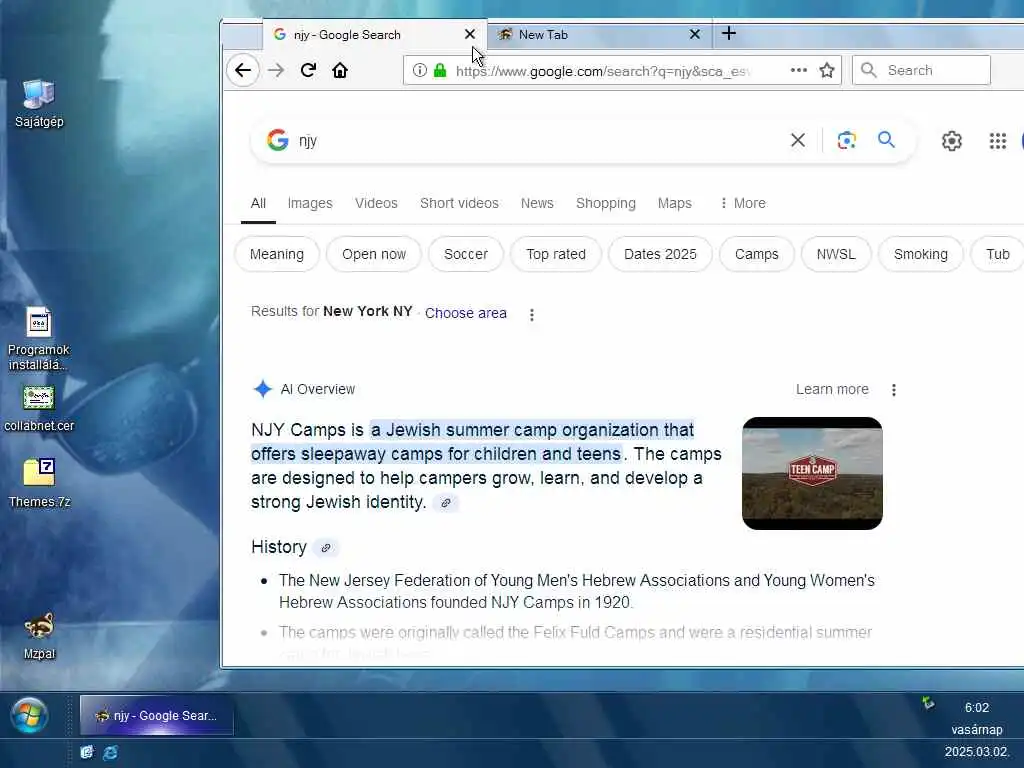Reload the current page
The width and height of the screenshot is (1024, 768).
(x=308, y=70)
